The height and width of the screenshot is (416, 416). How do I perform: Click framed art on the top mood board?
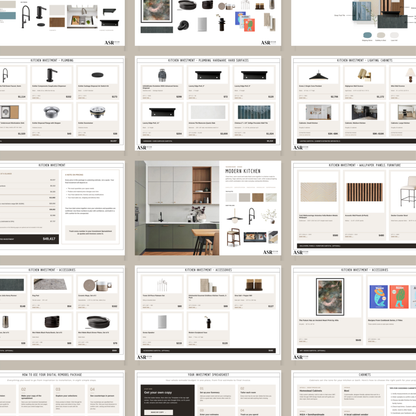[x=157, y=11]
